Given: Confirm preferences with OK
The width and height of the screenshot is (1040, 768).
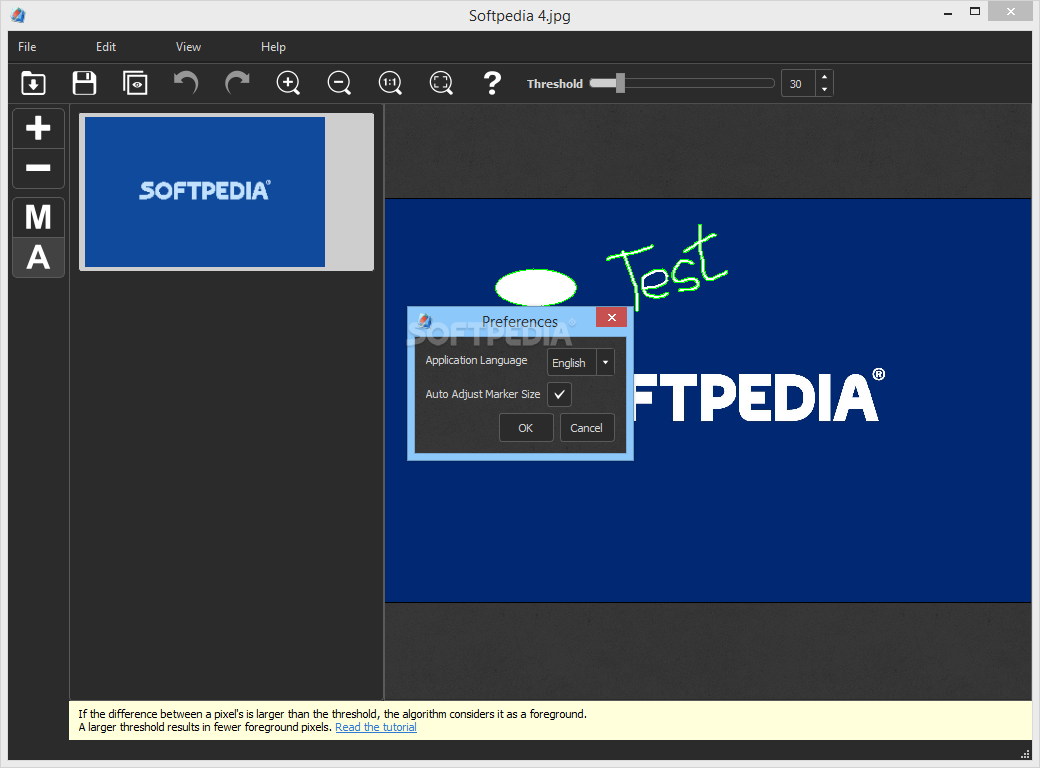Looking at the screenshot, I should pyautogui.click(x=526, y=428).
